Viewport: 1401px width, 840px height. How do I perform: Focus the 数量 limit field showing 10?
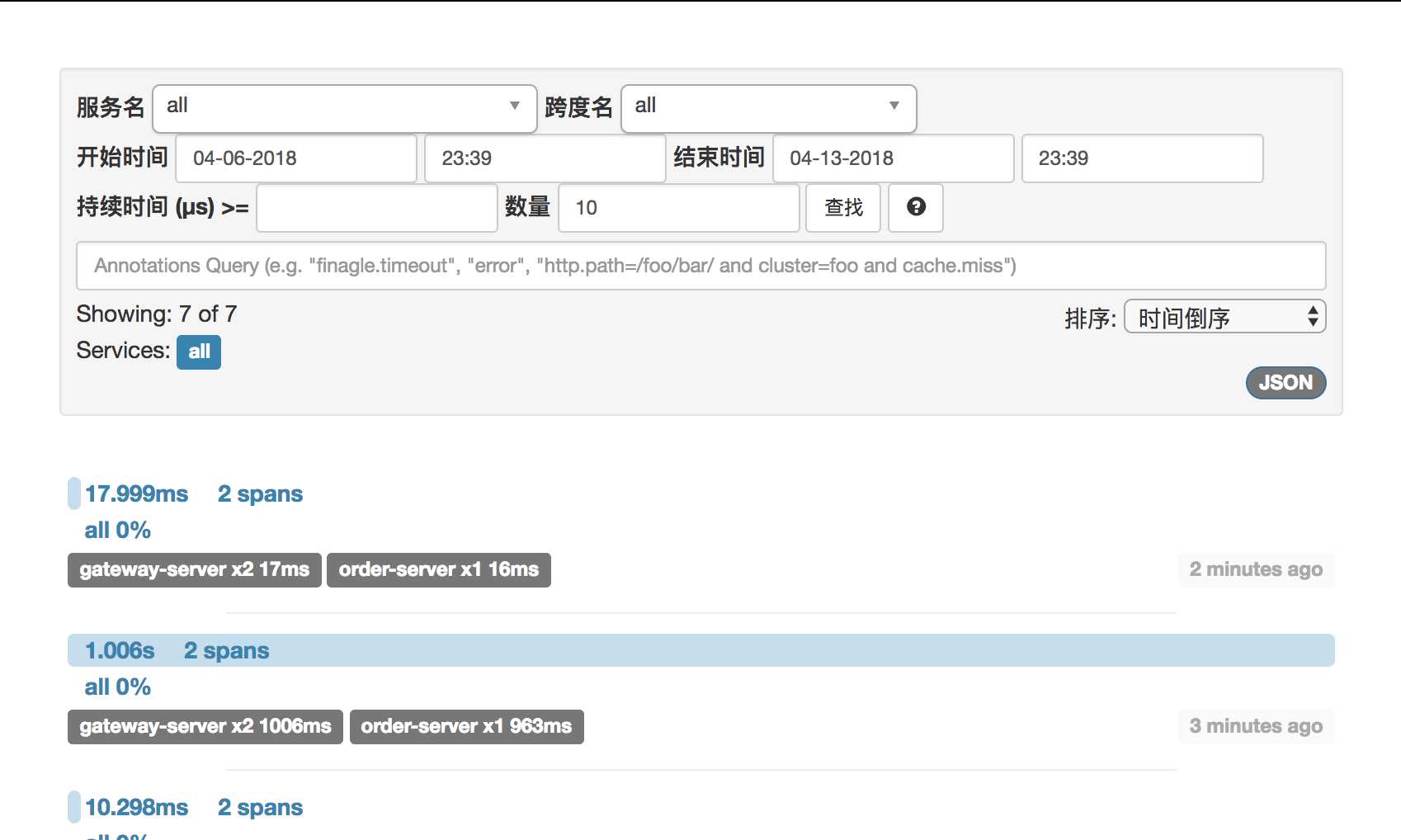click(x=679, y=208)
